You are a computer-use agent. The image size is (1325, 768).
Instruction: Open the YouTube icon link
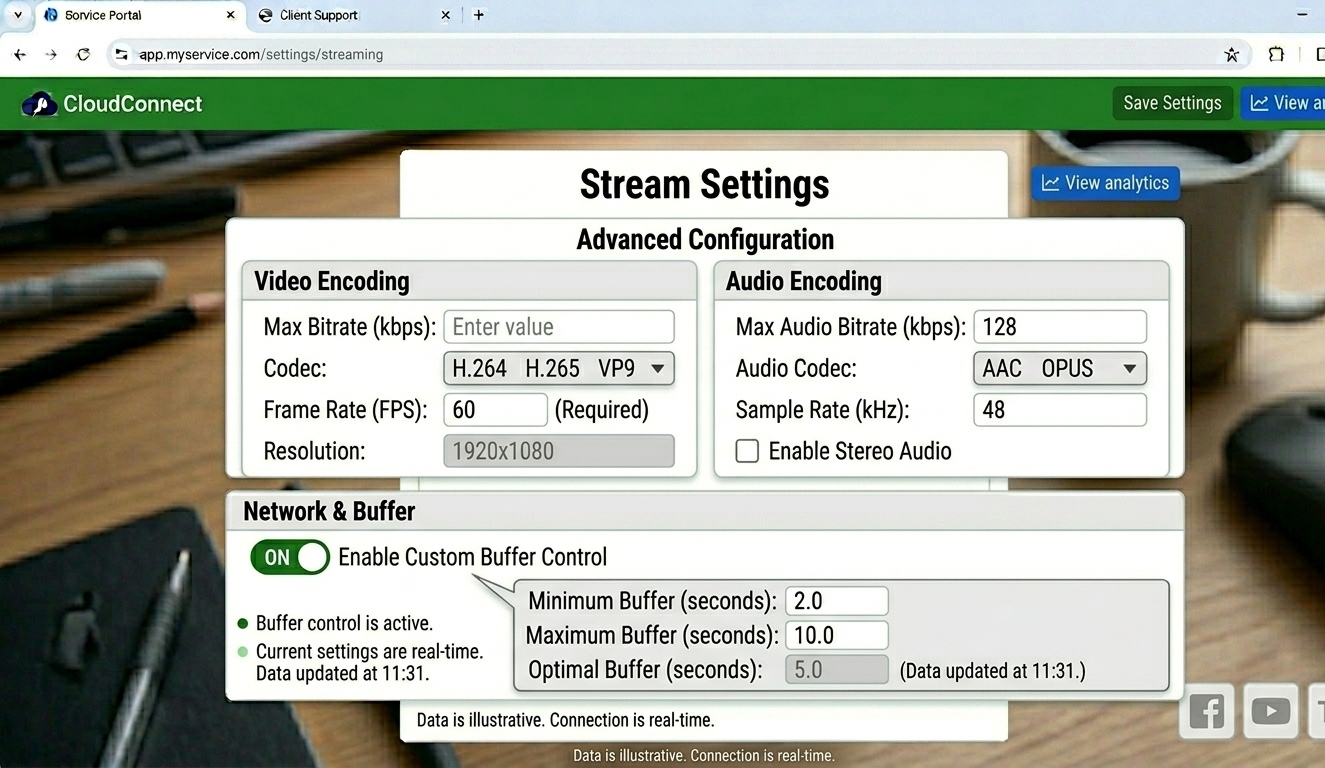[1270, 712]
